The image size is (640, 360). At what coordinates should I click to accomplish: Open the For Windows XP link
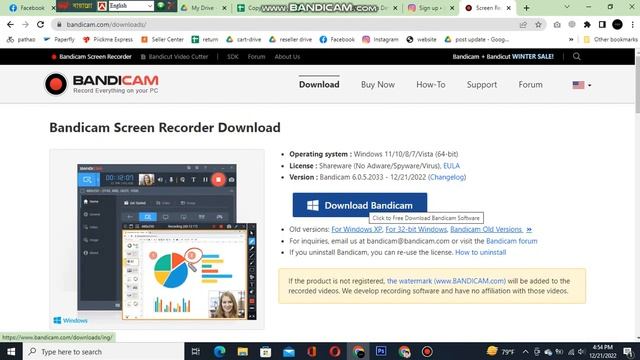(x=356, y=229)
